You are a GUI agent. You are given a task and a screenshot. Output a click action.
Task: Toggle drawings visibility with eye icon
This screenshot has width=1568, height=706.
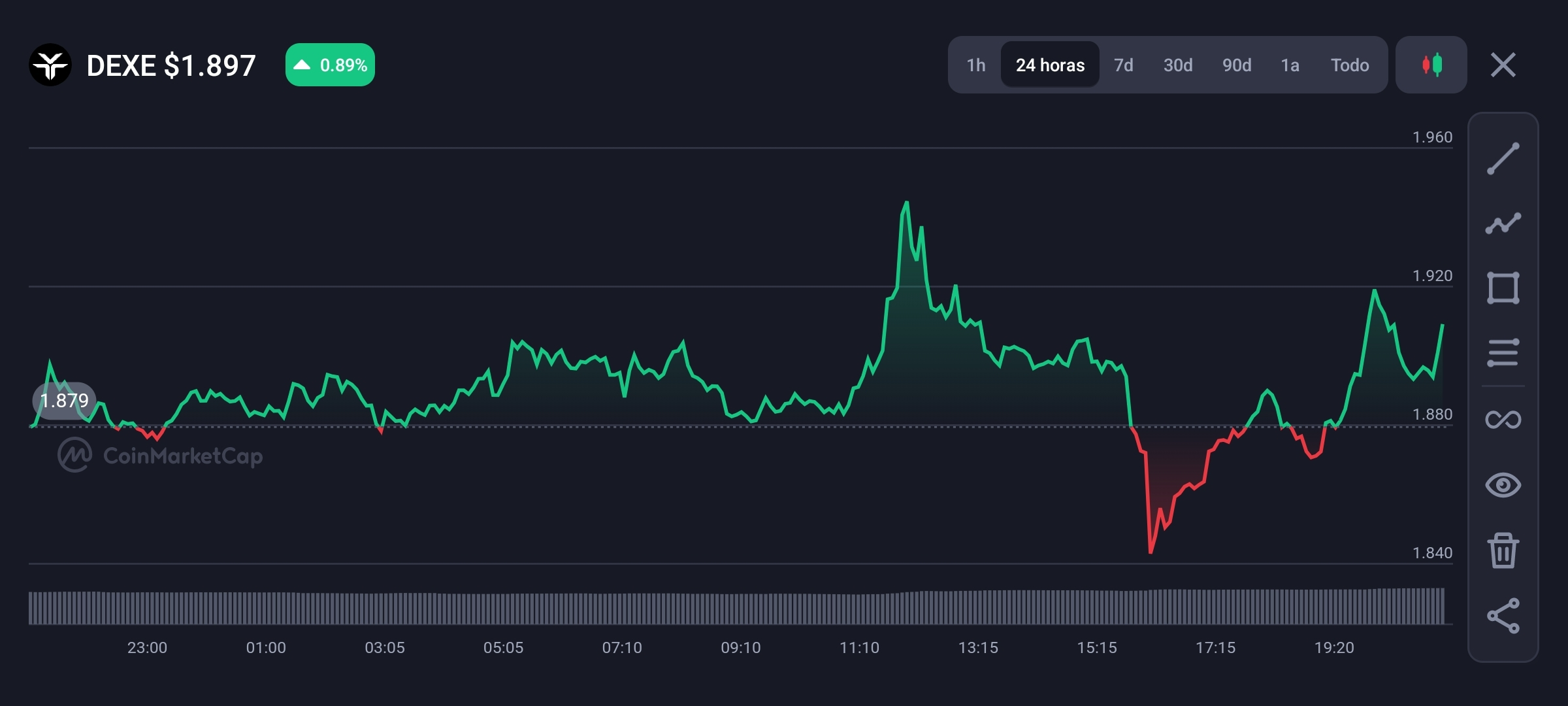click(1503, 485)
